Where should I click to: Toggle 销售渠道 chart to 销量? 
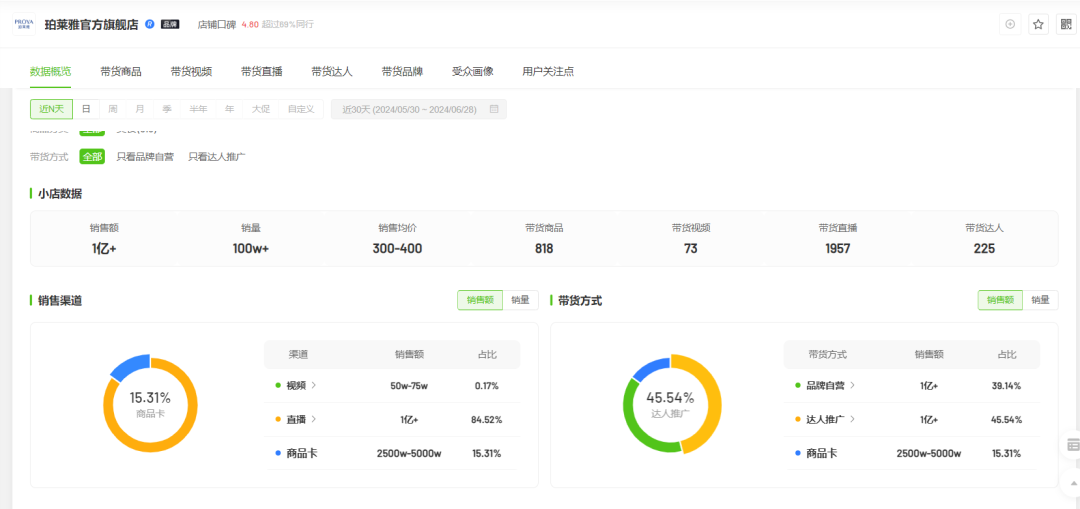click(x=520, y=300)
